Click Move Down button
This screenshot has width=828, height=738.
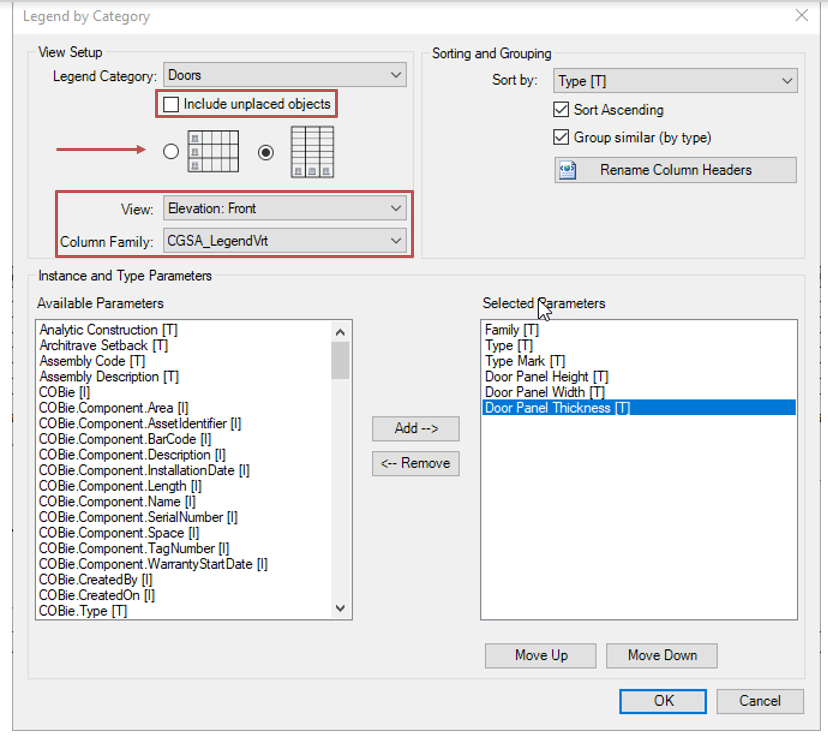(x=662, y=655)
